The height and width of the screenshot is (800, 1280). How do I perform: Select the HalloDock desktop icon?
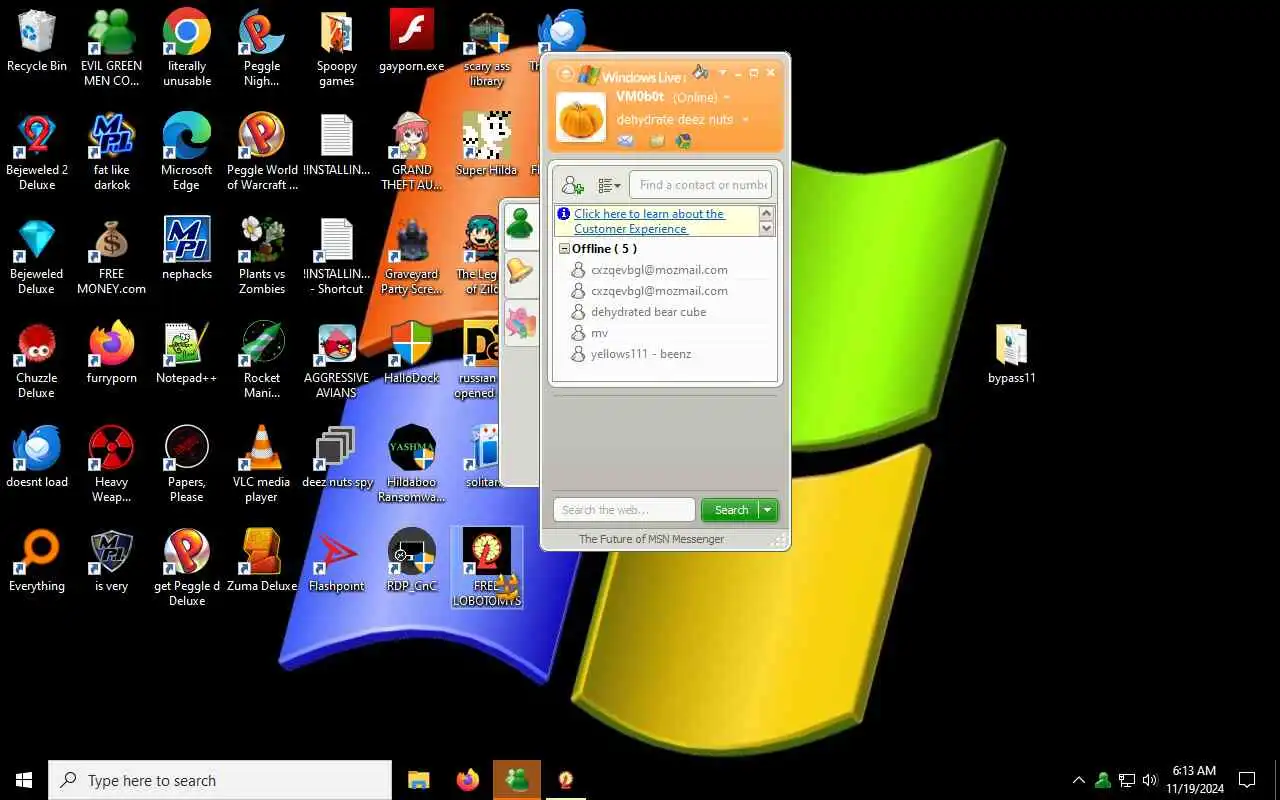pos(412,352)
